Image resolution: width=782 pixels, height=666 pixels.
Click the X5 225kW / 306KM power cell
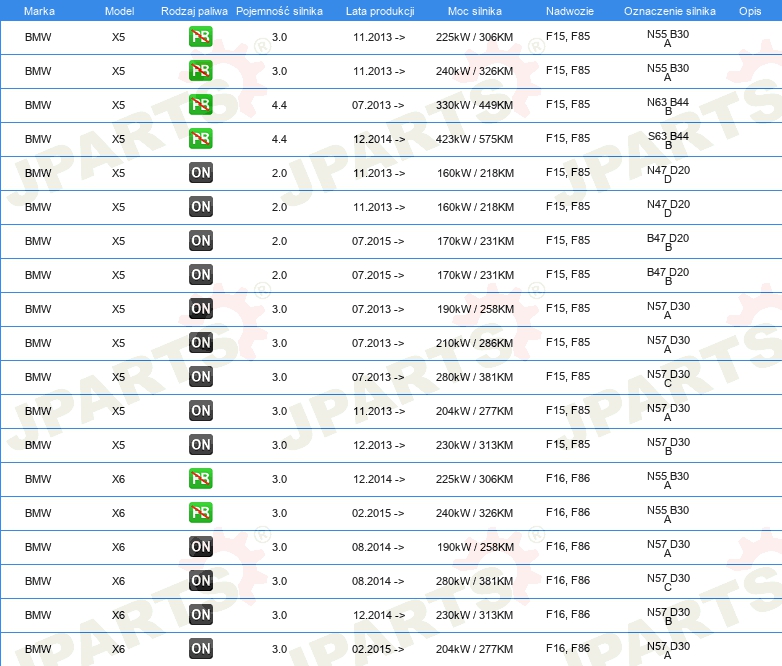tap(474, 37)
